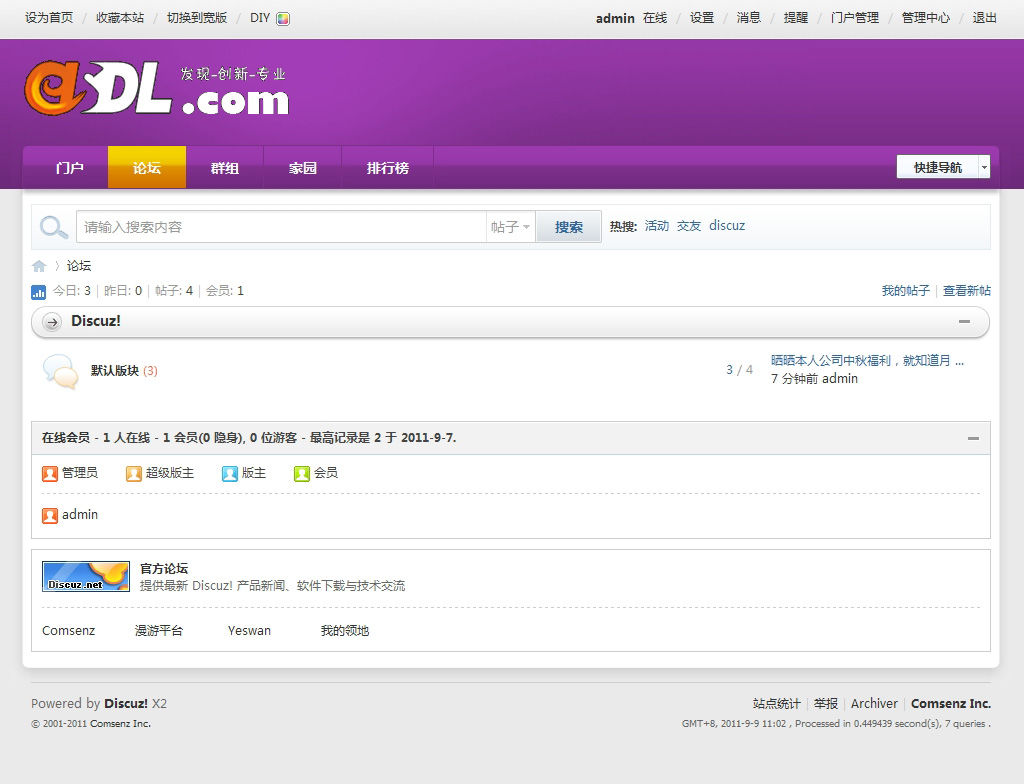Click the Yeswan friend link
This screenshot has width=1024, height=784.
249,630
